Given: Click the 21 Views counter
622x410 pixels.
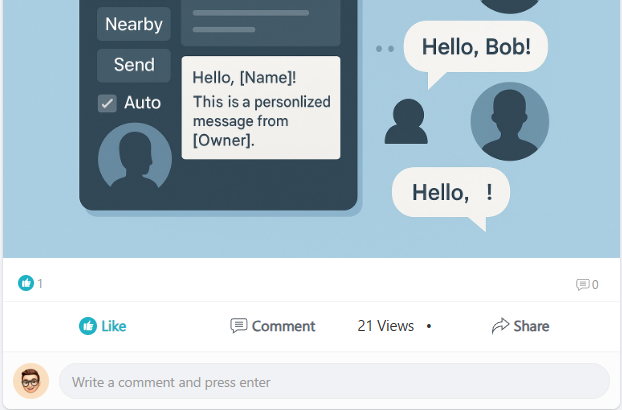Looking at the screenshot, I should (x=386, y=326).
